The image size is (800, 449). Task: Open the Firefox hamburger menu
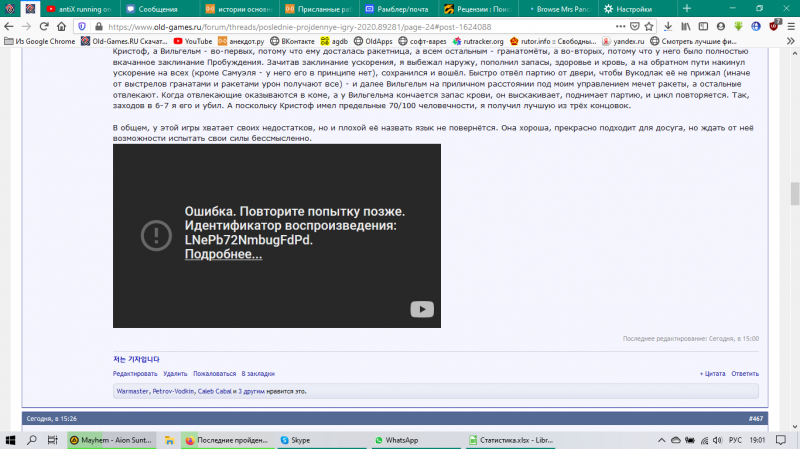click(791, 27)
